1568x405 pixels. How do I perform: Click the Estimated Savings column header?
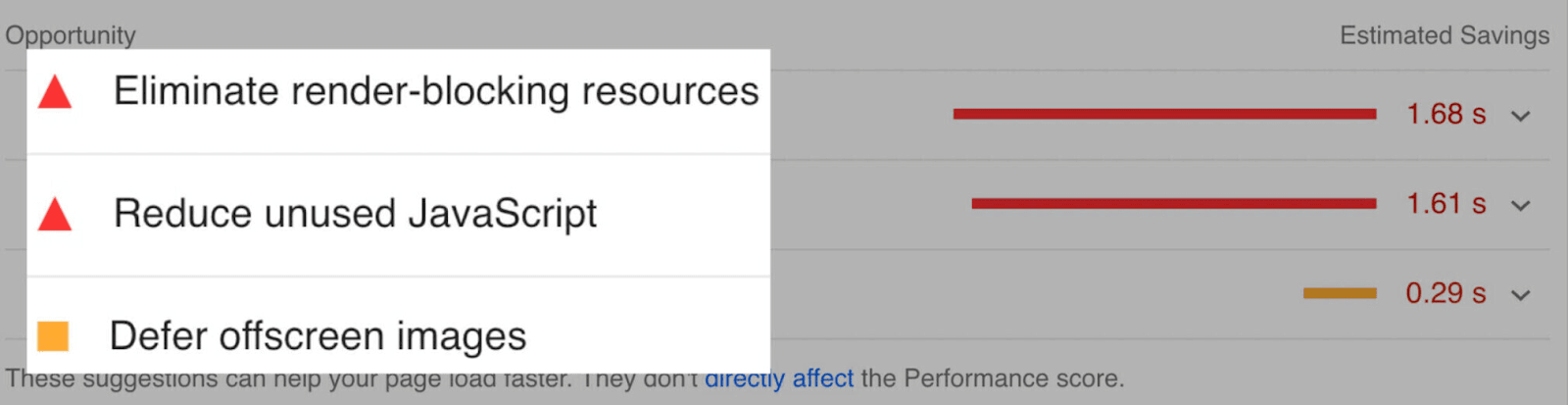1444,35
